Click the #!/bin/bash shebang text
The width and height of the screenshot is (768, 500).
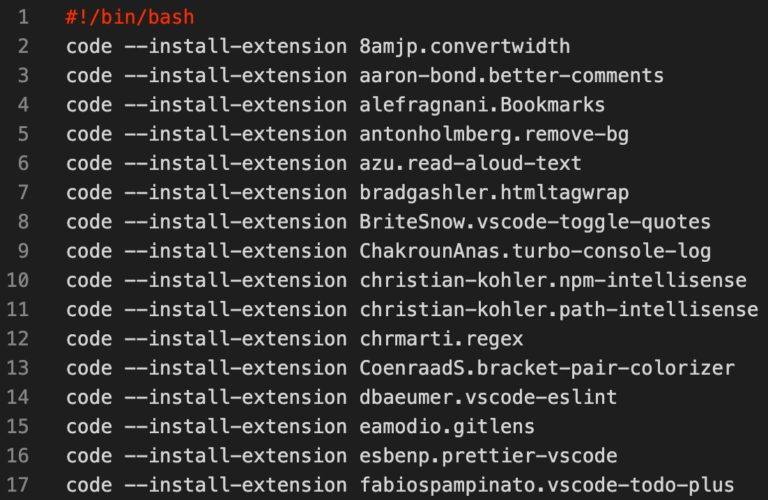tap(130, 17)
